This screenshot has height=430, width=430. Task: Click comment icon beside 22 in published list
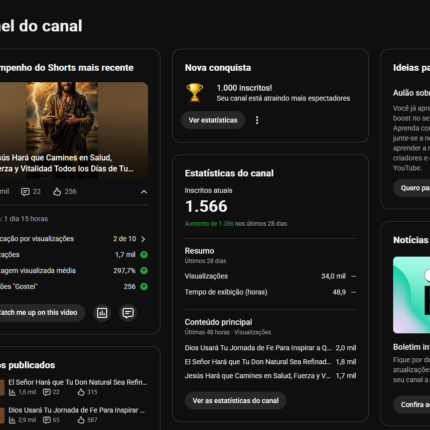[x=47, y=392]
